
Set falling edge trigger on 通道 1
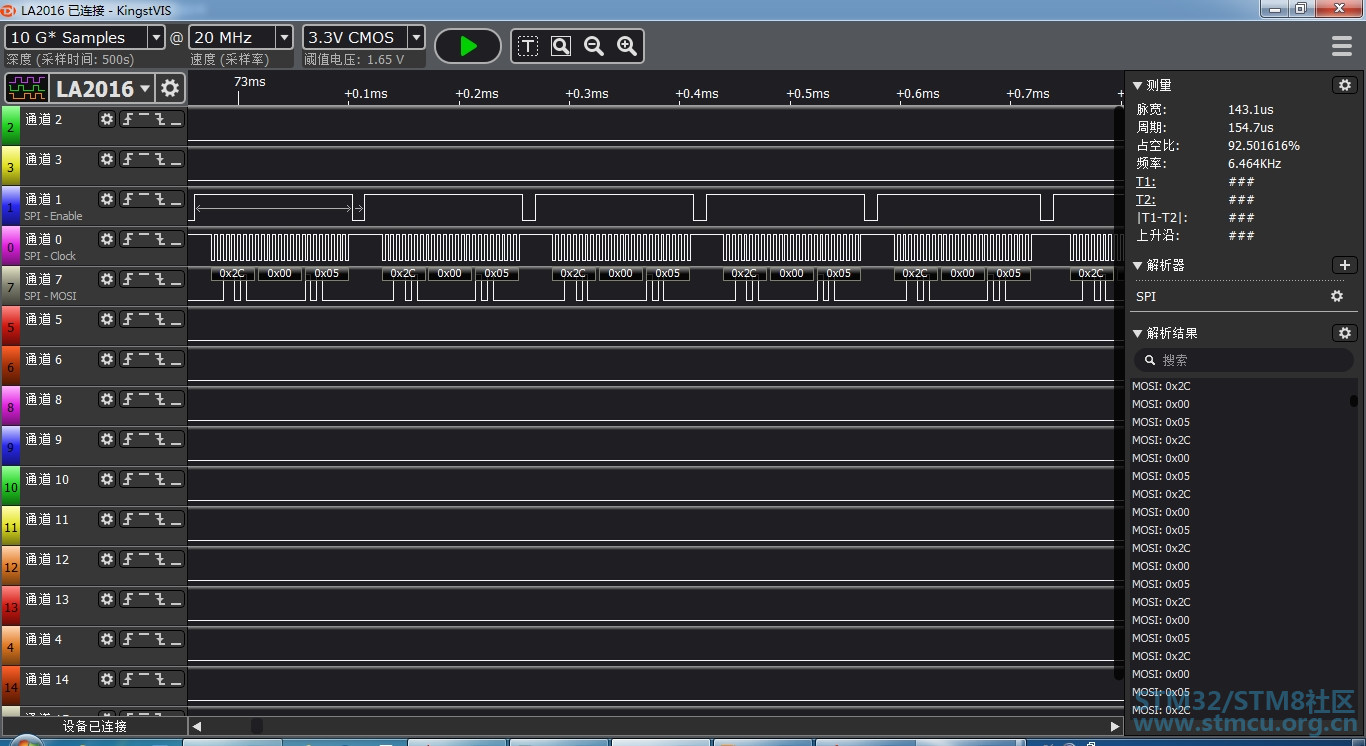(160, 199)
